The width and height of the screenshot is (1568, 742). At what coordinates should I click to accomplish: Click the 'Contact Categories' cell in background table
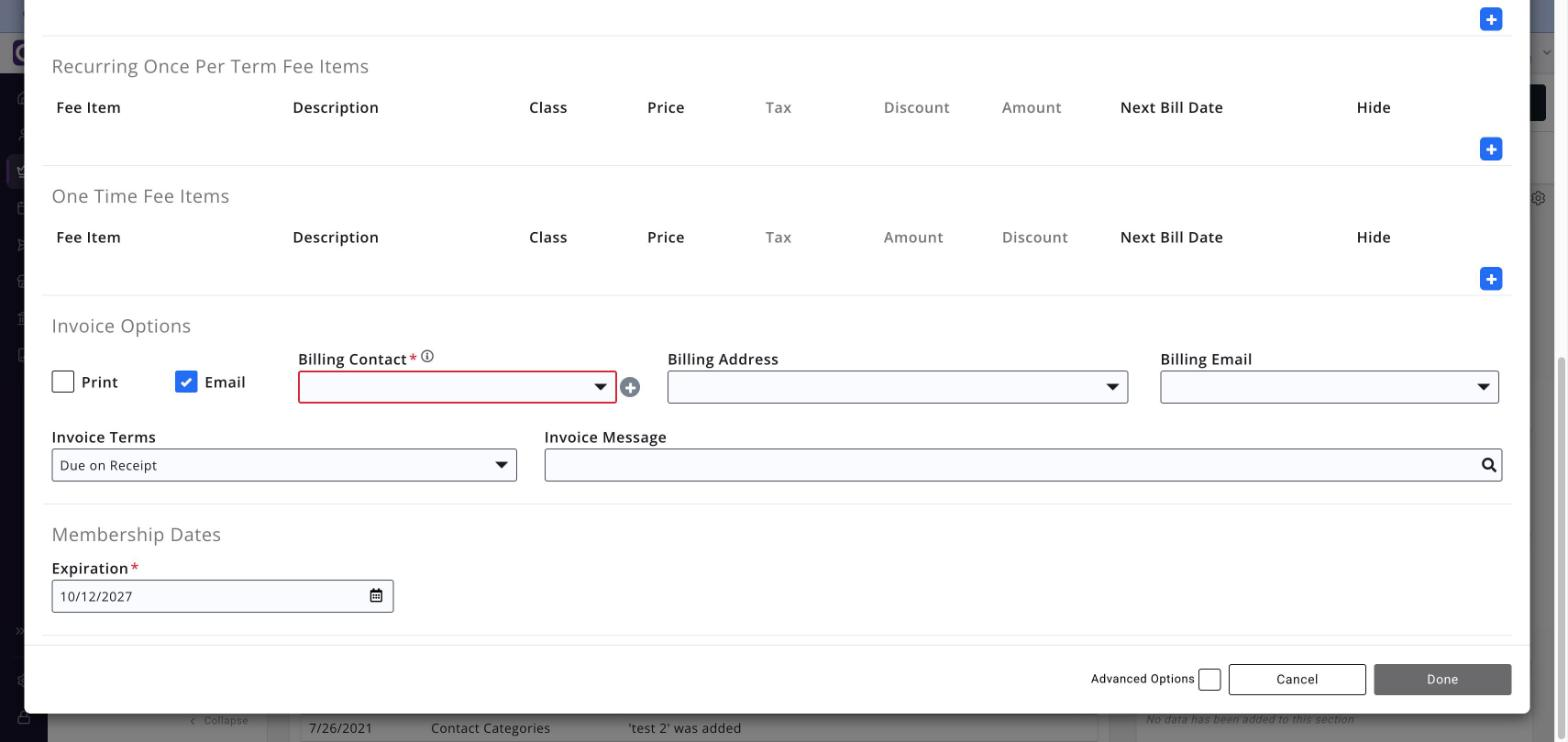(490, 728)
